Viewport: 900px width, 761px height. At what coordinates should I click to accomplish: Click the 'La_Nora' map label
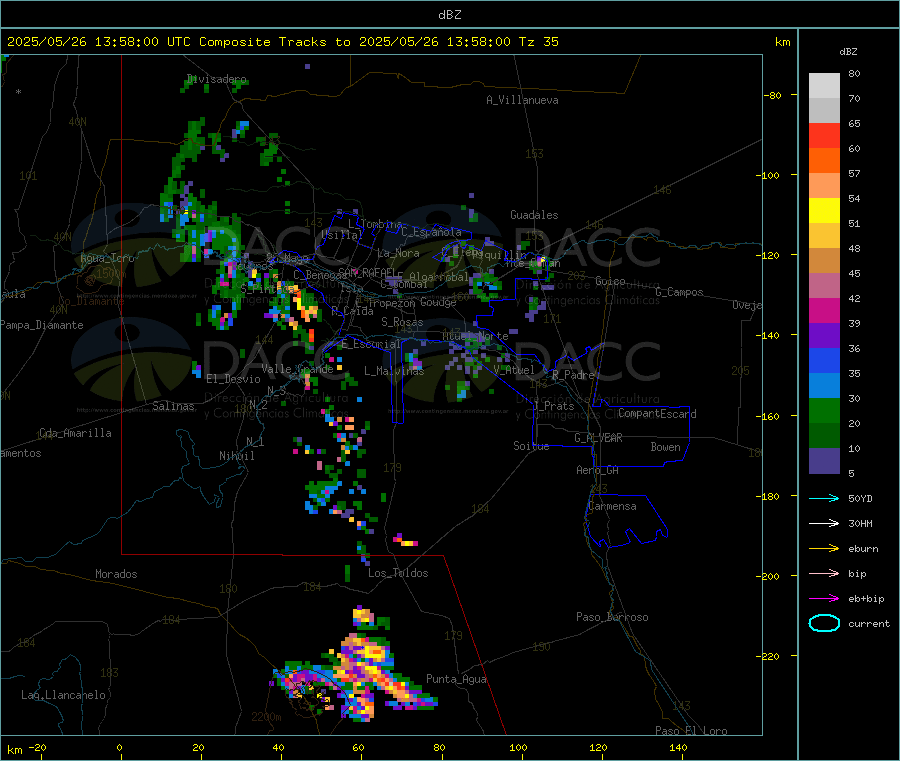[x=398, y=253]
